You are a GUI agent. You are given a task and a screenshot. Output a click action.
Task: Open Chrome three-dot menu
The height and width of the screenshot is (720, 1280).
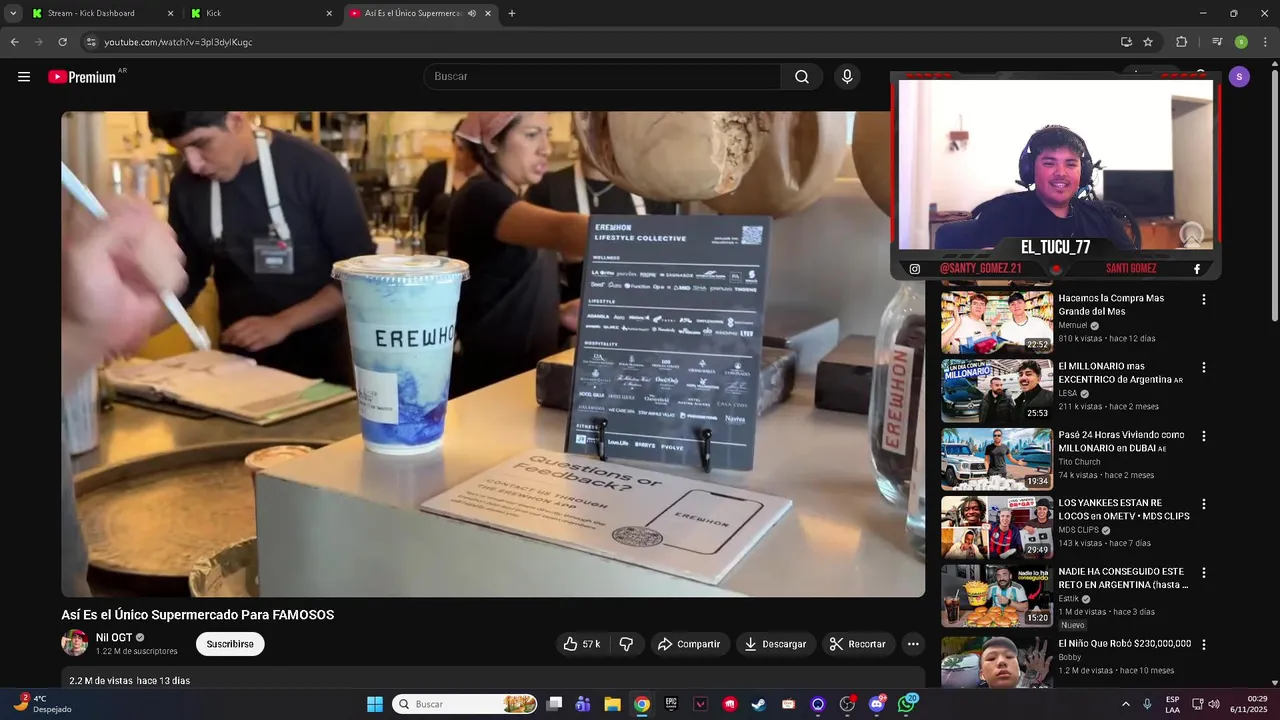coord(1266,42)
